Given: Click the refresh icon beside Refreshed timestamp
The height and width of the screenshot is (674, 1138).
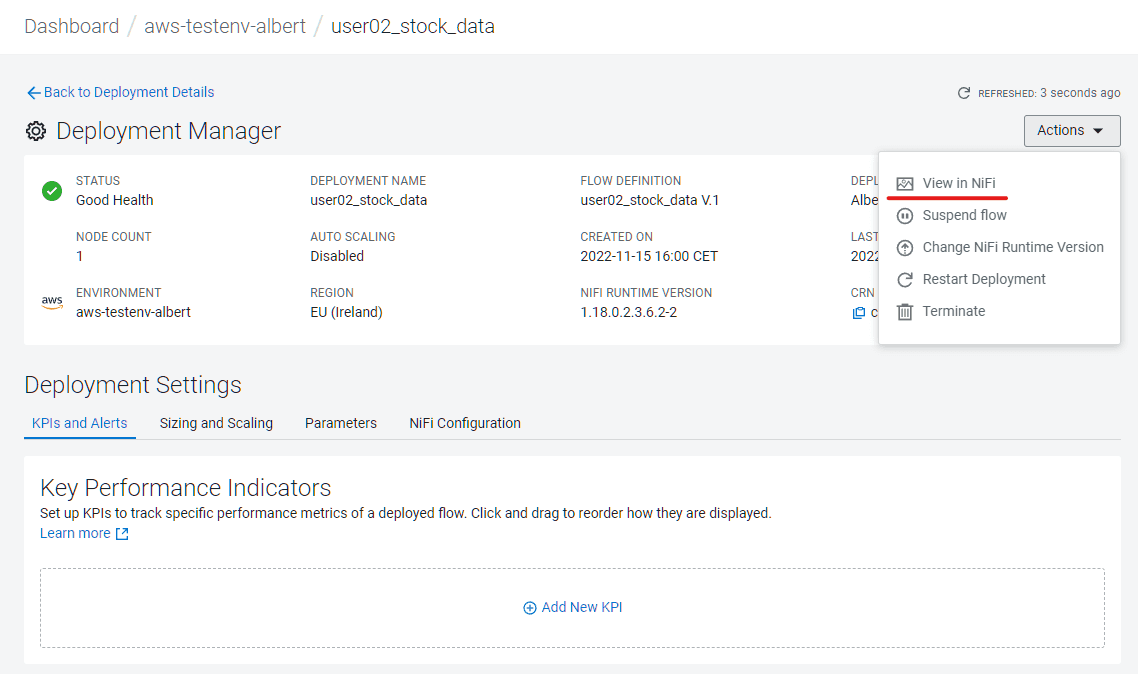Looking at the screenshot, I should [x=964, y=93].
